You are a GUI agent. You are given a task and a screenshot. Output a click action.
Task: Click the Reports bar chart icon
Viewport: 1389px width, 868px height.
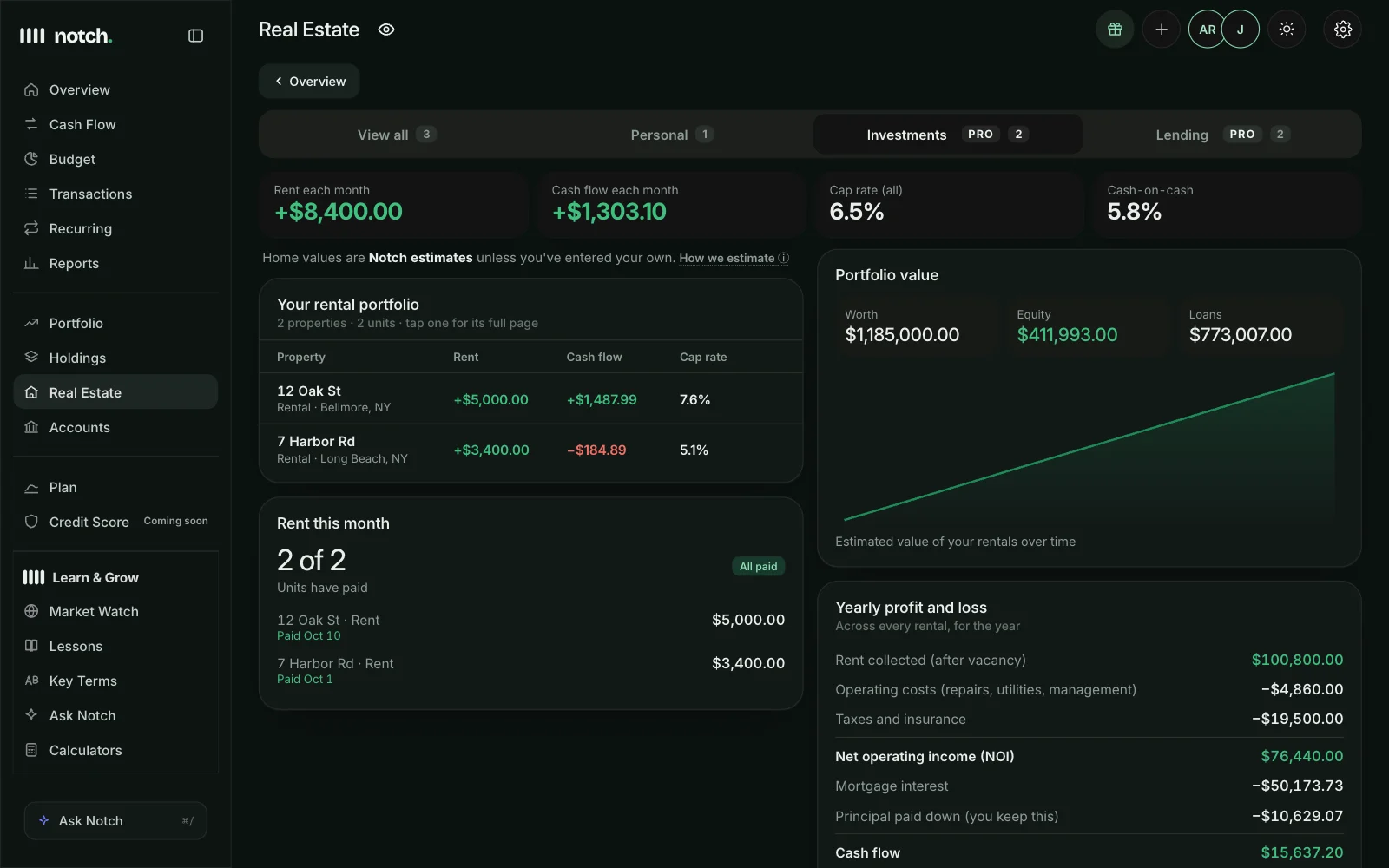pos(31,263)
